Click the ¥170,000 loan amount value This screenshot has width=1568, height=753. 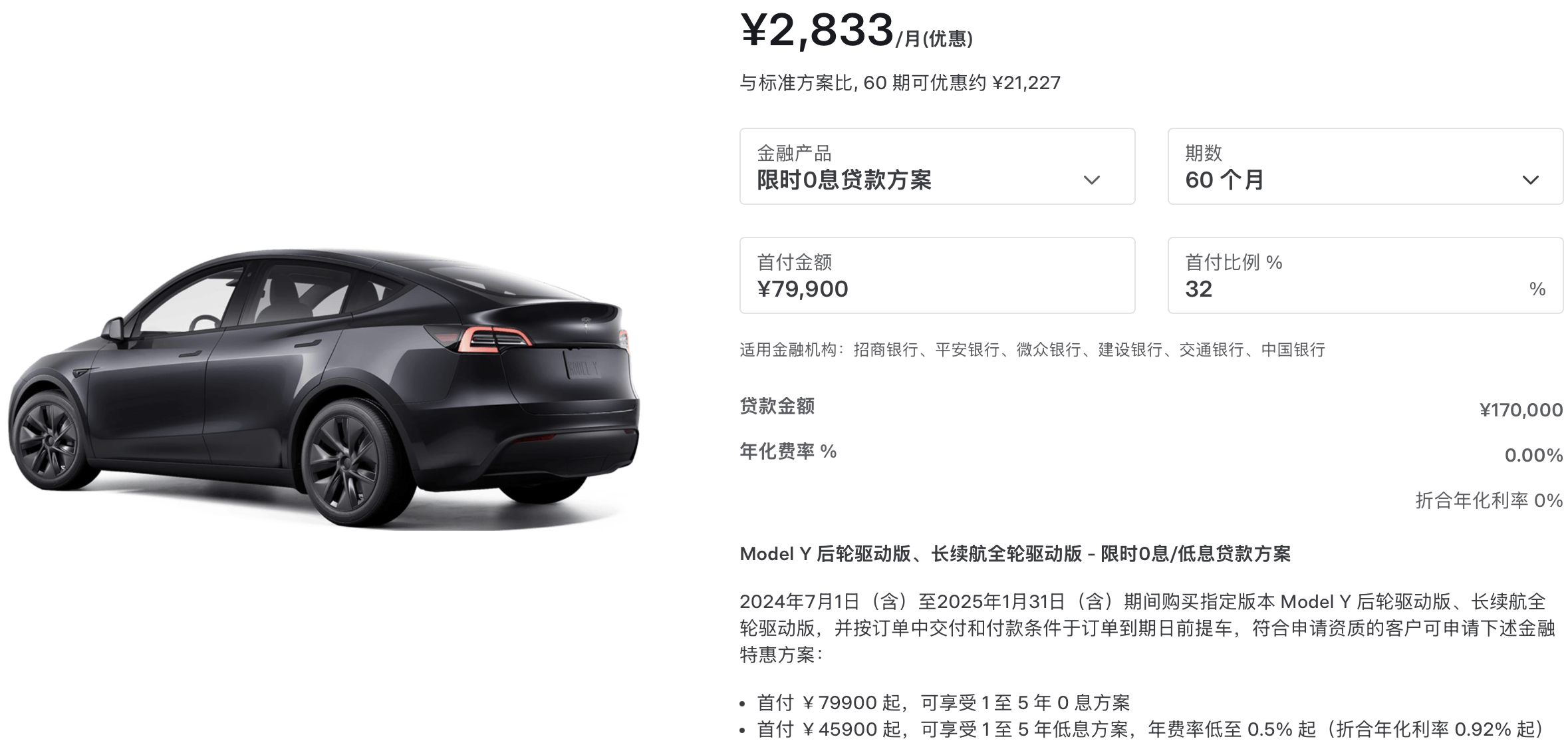click(x=1521, y=410)
